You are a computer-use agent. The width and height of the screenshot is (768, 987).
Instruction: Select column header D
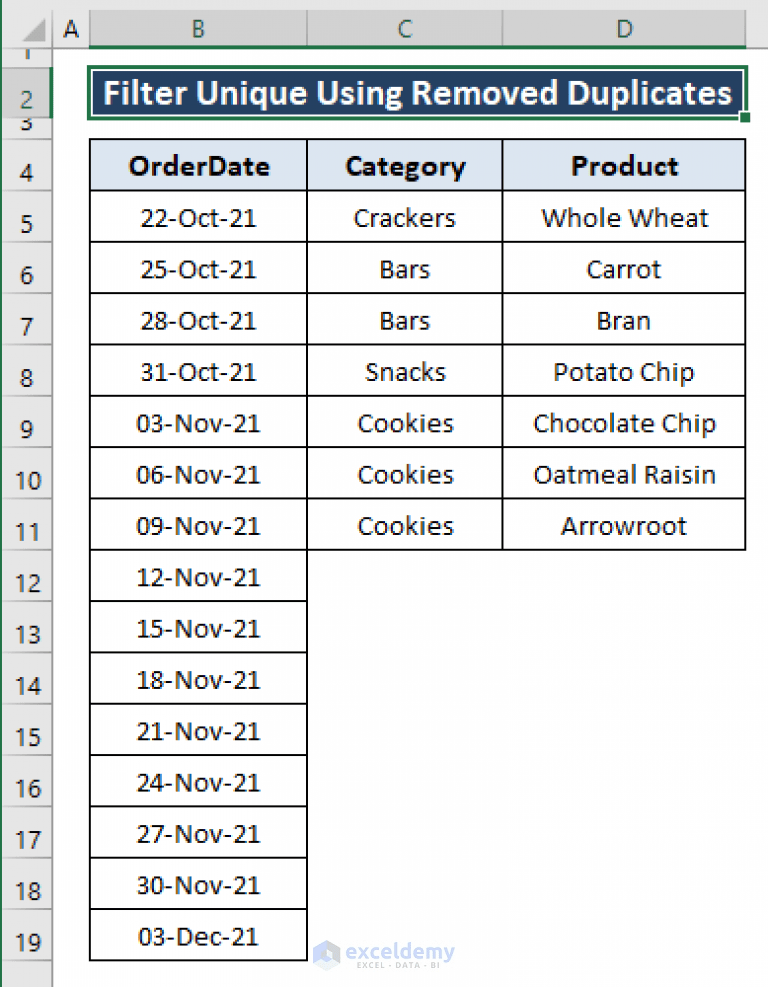click(x=624, y=29)
